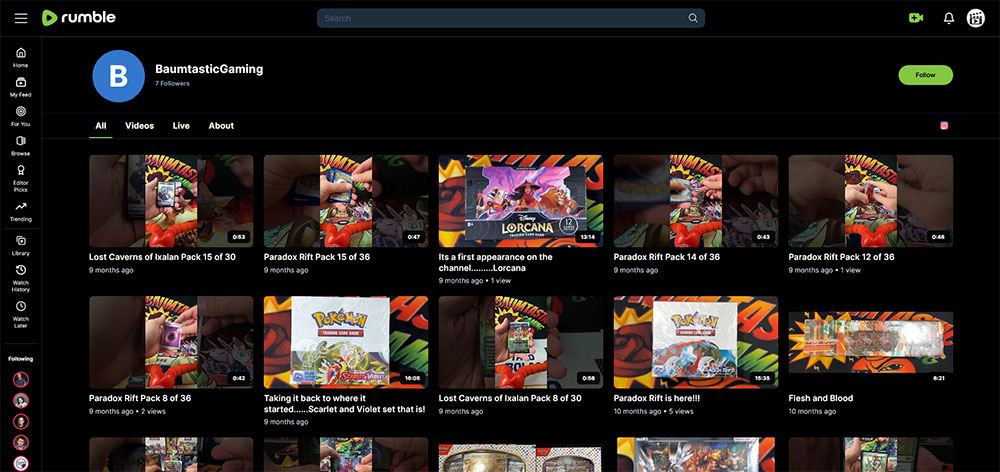Click the BaumtasticGaming channel name
1000x472 pixels.
pyautogui.click(x=209, y=69)
